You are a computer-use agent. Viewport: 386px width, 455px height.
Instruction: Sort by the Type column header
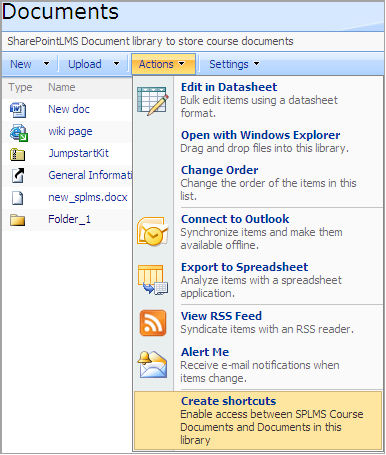tap(20, 87)
